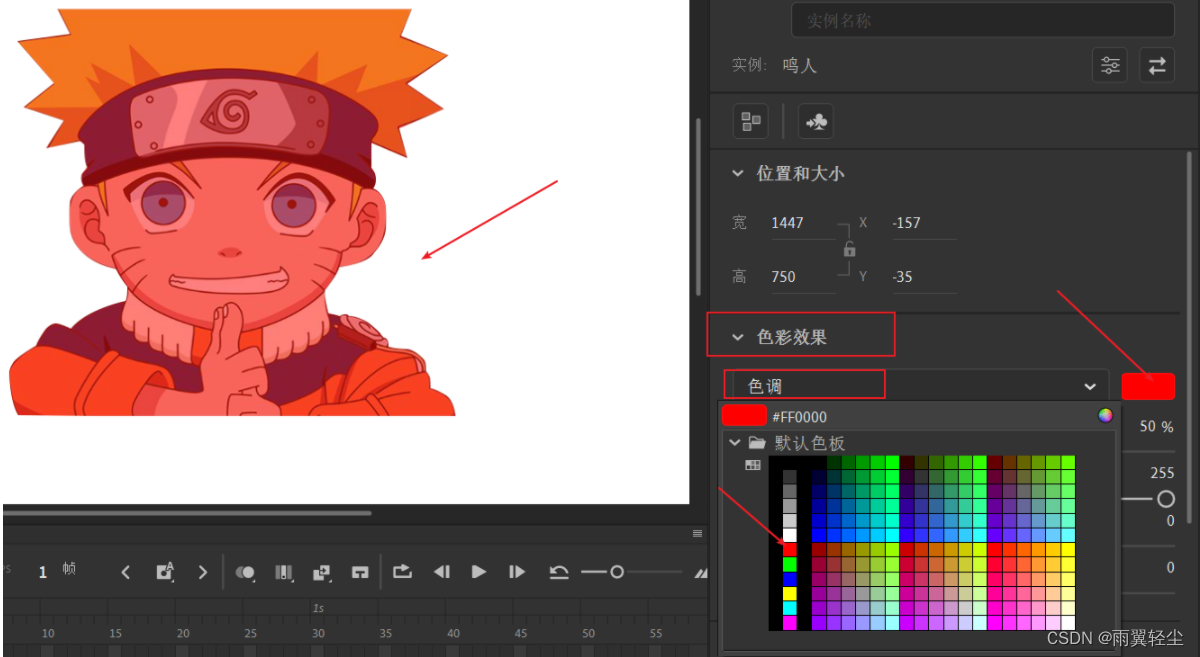Screen dimensions: 1200x657
Task: Click the insert auto keyframe icon
Action: coord(165,572)
